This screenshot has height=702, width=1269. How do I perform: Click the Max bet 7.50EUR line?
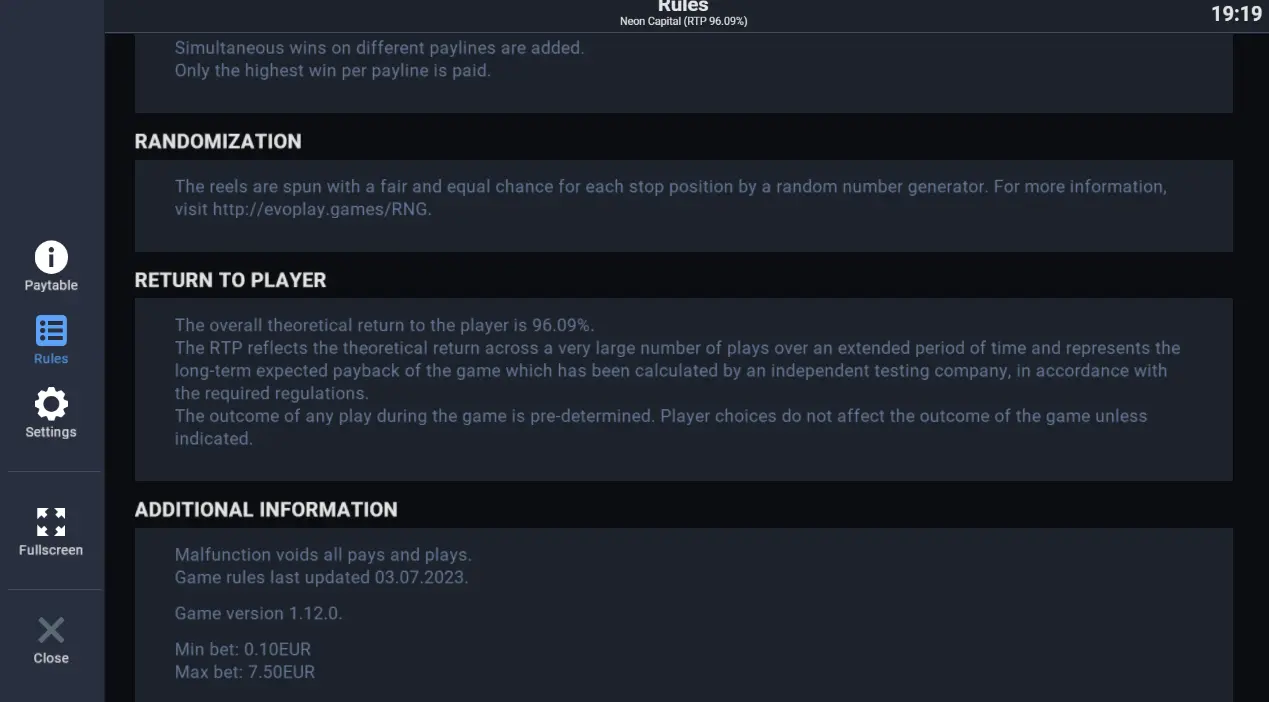pyautogui.click(x=245, y=672)
